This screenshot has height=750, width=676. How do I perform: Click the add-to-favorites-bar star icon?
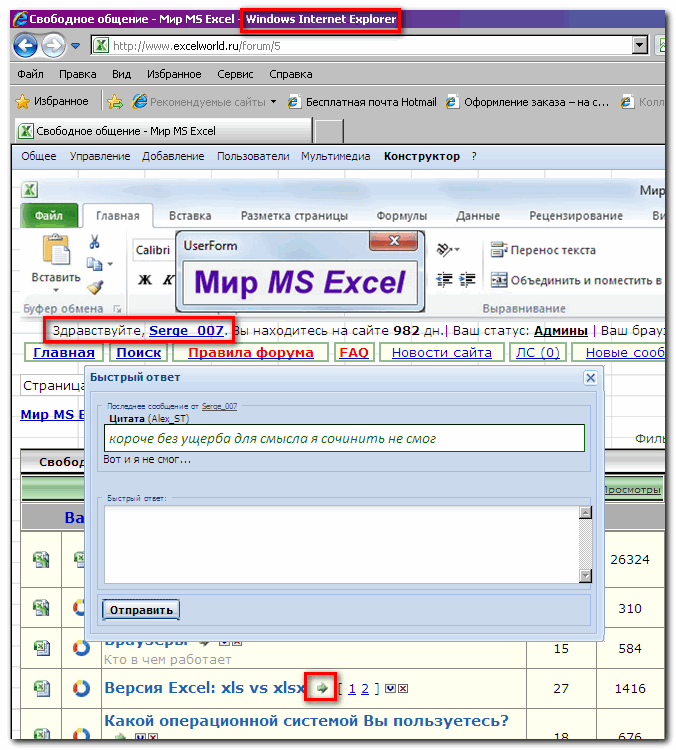pos(115,101)
